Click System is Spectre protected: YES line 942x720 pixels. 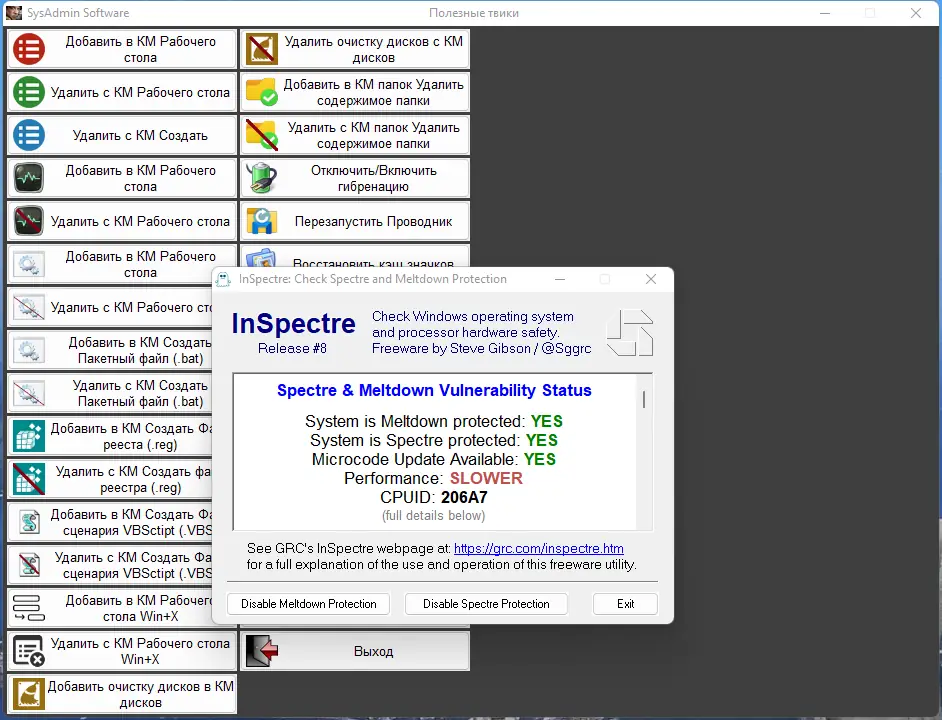pos(434,441)
